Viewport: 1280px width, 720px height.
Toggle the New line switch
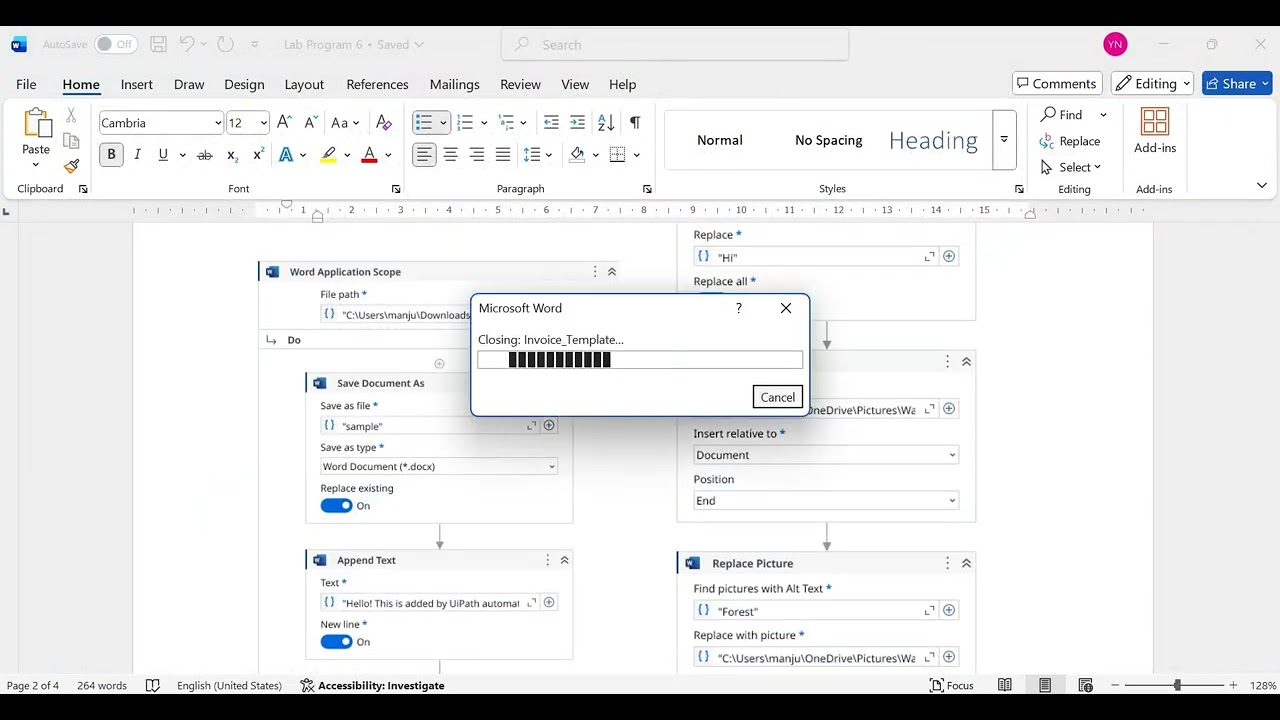pos(336,641)
